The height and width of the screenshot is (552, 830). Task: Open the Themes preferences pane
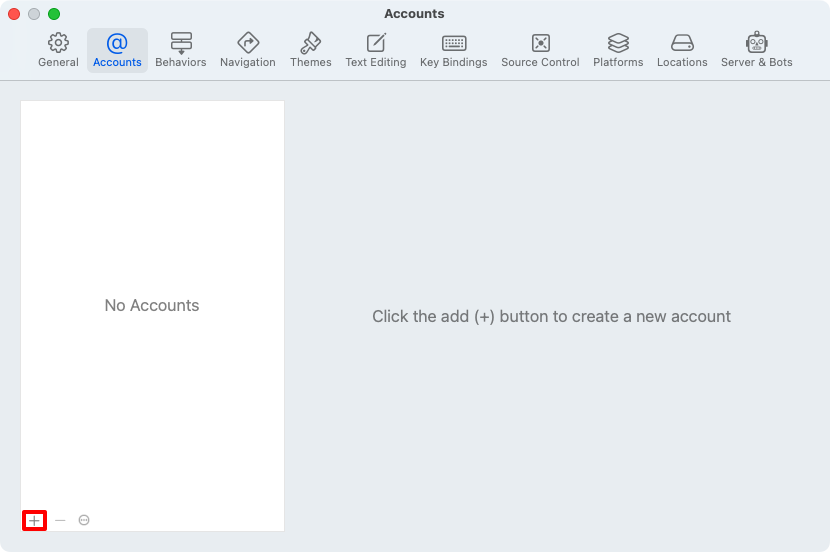point(311,50)
